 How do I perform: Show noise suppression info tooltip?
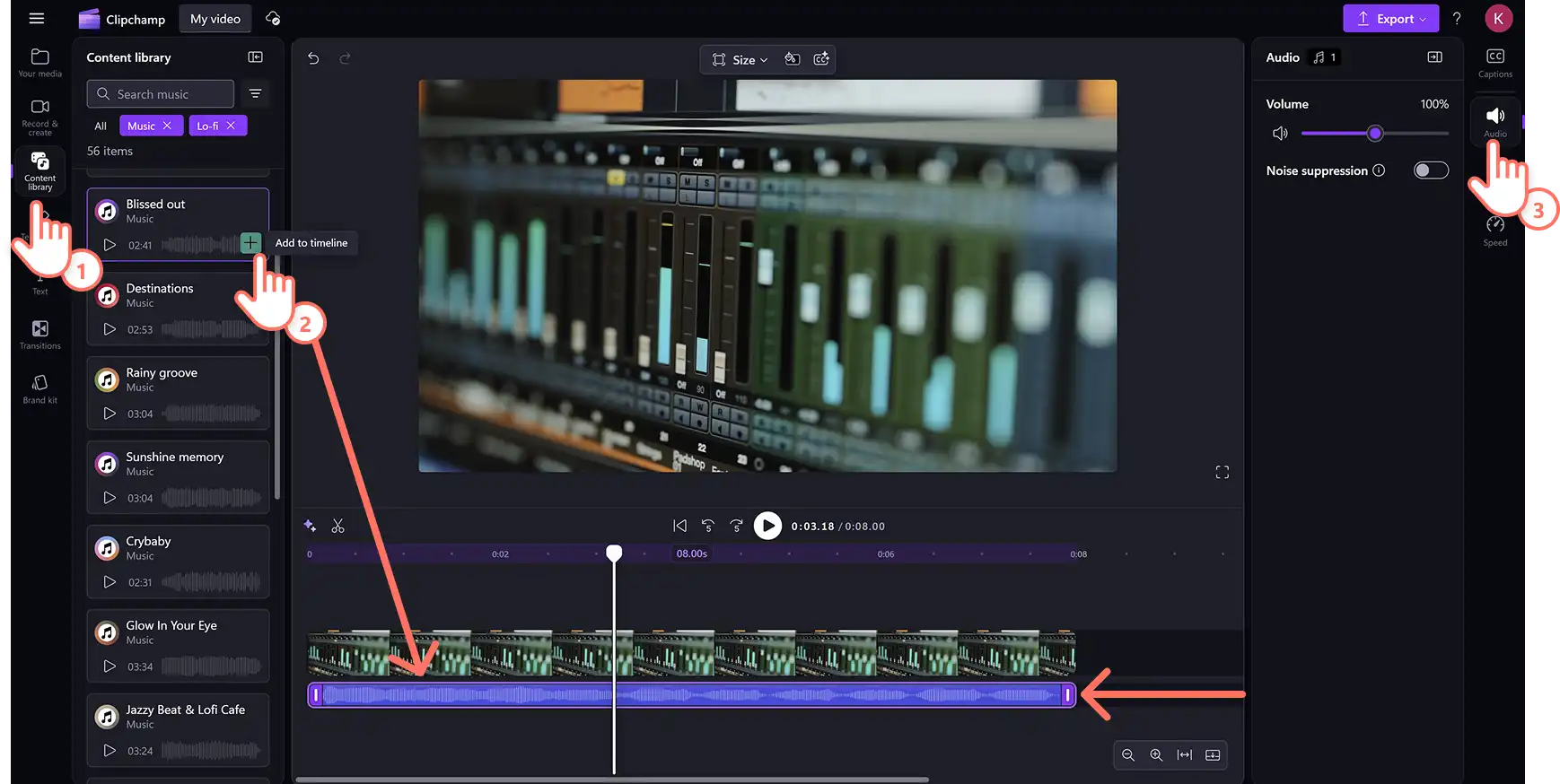pyautogui.click(x=1380, y=170)
